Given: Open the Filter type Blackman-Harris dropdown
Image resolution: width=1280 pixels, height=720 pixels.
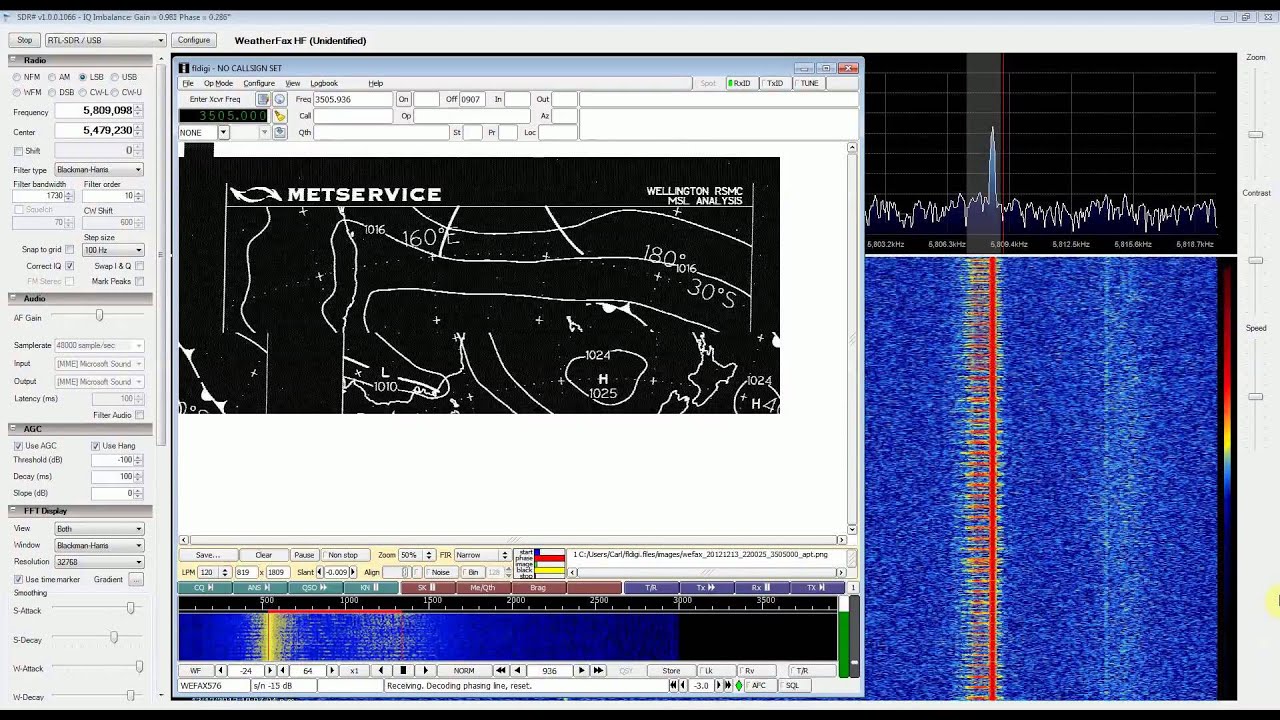Looking at the screenshot, I should (98, 170).
